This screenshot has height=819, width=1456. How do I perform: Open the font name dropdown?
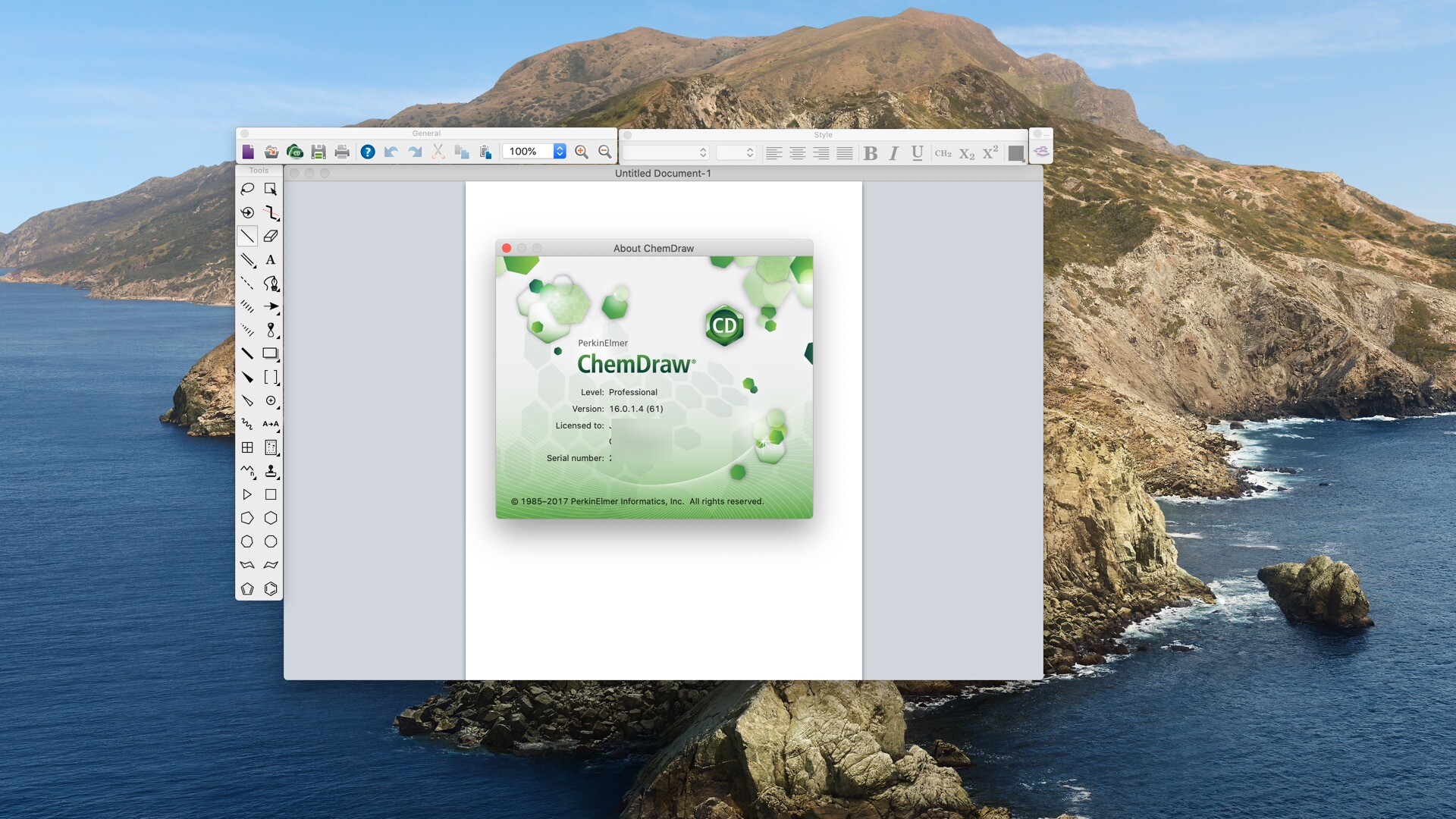pos(666,152)
